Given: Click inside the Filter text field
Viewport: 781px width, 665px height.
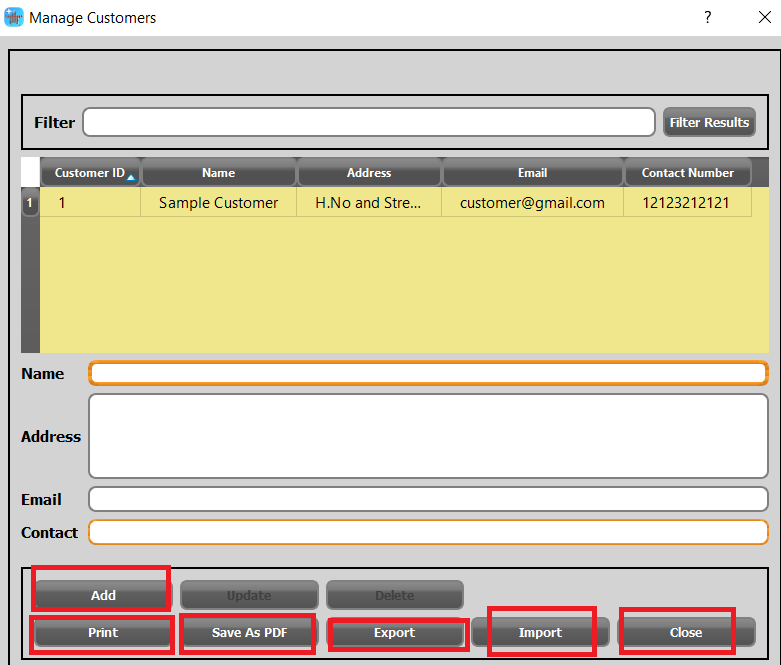Looking at the screenshot, I should point(368,122).
